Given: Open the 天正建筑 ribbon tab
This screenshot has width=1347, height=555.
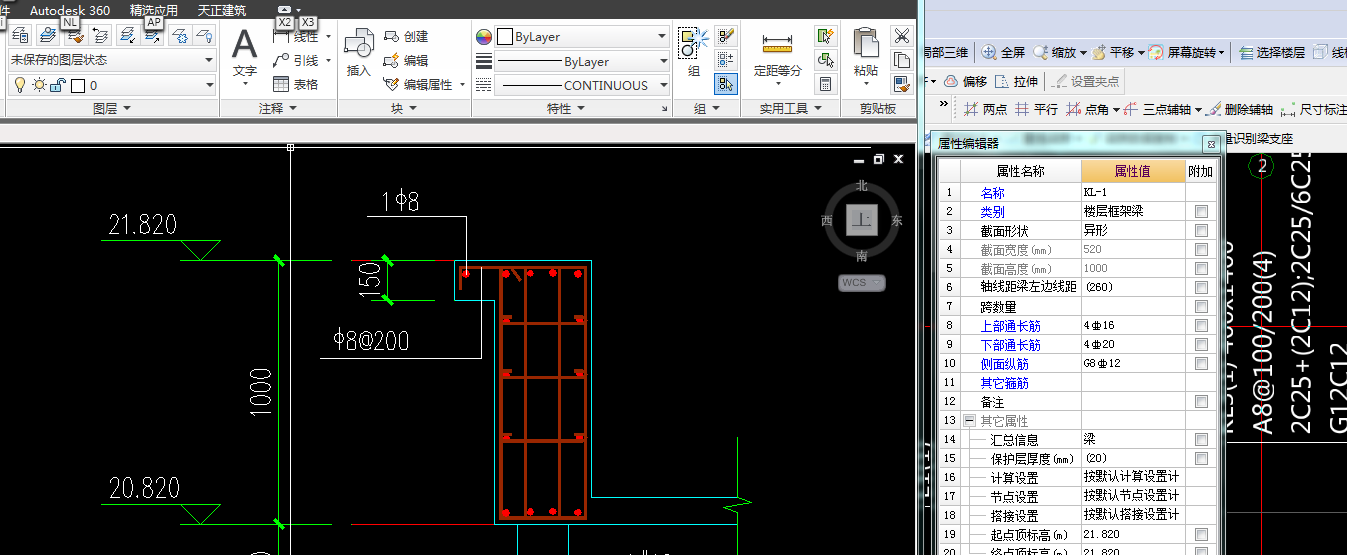Looking at the screenshot, I should pyautogui.click(x=222, y=11).
